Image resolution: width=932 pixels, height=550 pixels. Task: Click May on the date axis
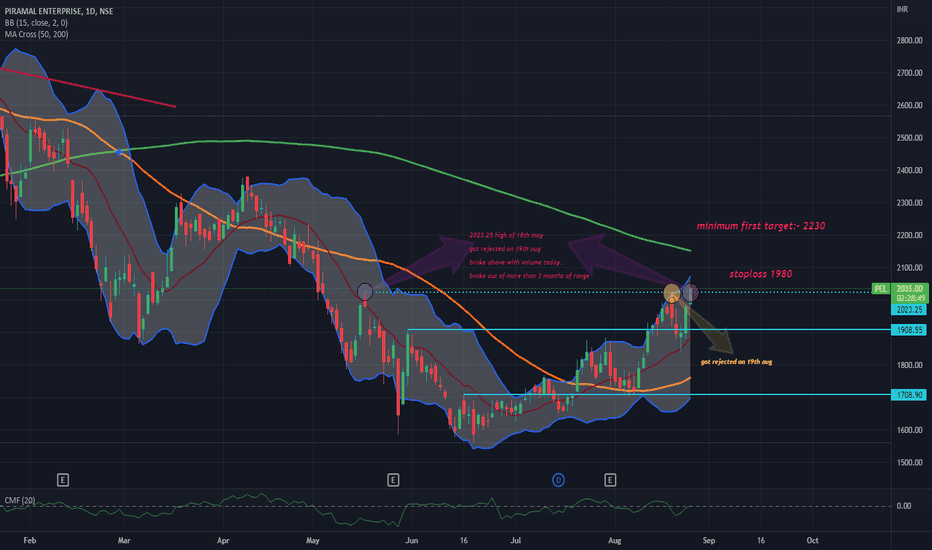pos(313,540)
